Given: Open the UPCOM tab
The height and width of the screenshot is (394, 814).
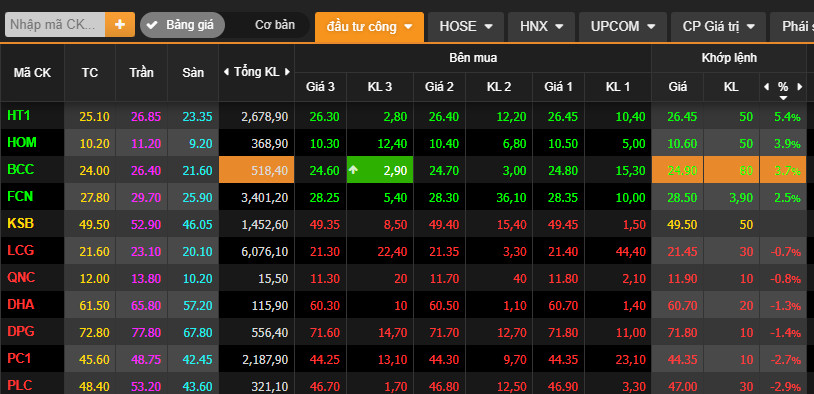Looking at the screenshot, I should (622, 26).
